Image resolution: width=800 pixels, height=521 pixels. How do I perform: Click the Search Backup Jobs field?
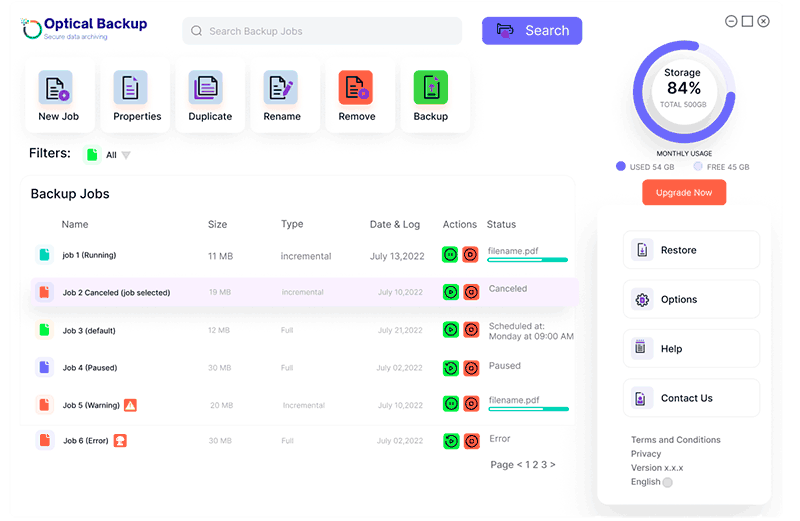(x=322, y=31)
